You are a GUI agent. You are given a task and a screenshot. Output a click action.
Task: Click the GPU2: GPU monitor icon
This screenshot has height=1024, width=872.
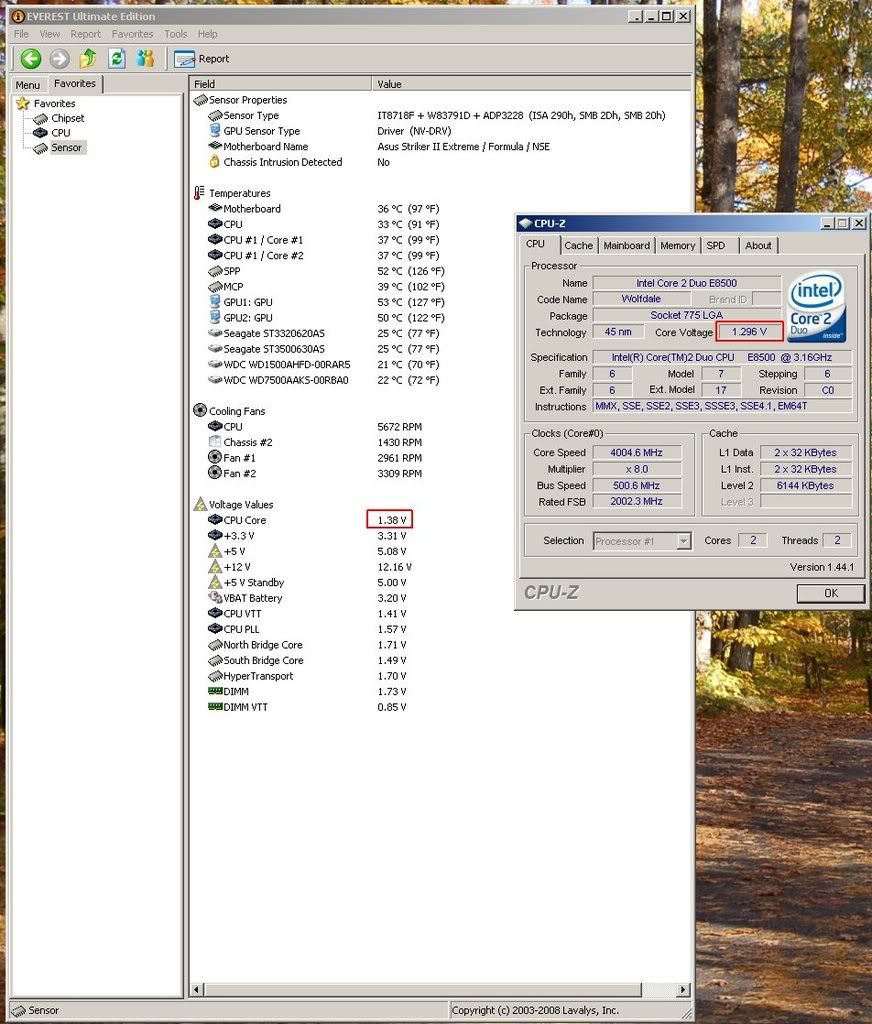(x=215, y=317)
